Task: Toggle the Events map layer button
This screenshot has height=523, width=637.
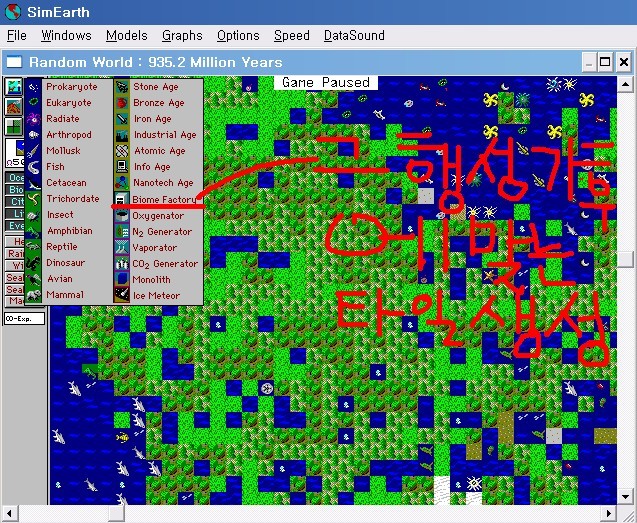Action: click(x=15, y=226)
